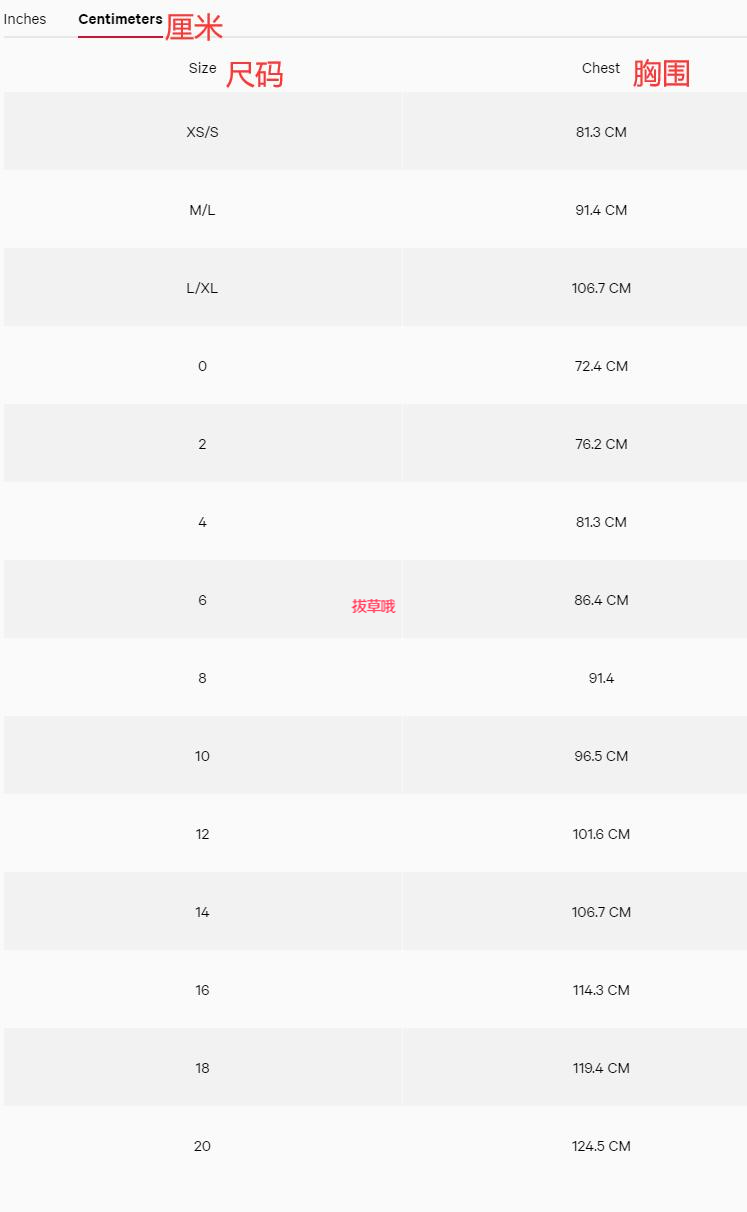Screen dimensions: 747x1212
Task: Click the size 0 cell
Action: 202,366
